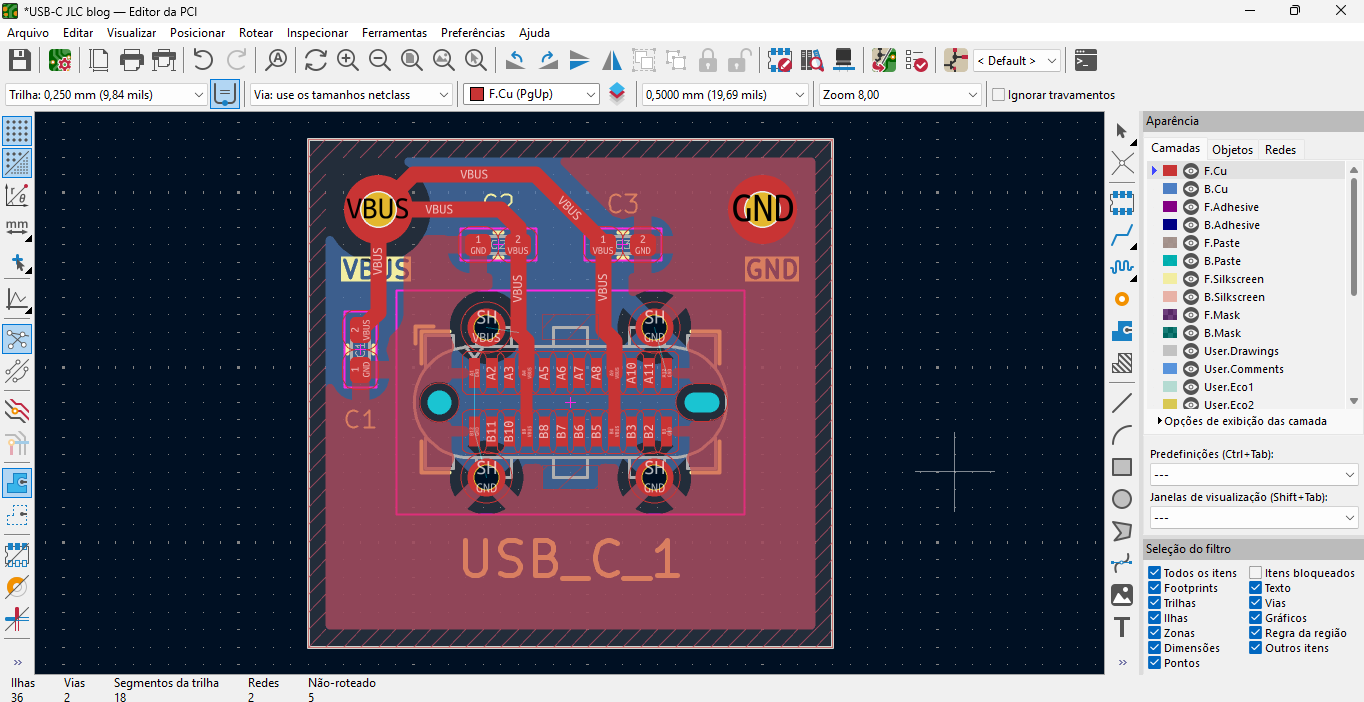Open the Trilha width dropdown
Viewport: 1364px width, 702px height.
(105, 95)
